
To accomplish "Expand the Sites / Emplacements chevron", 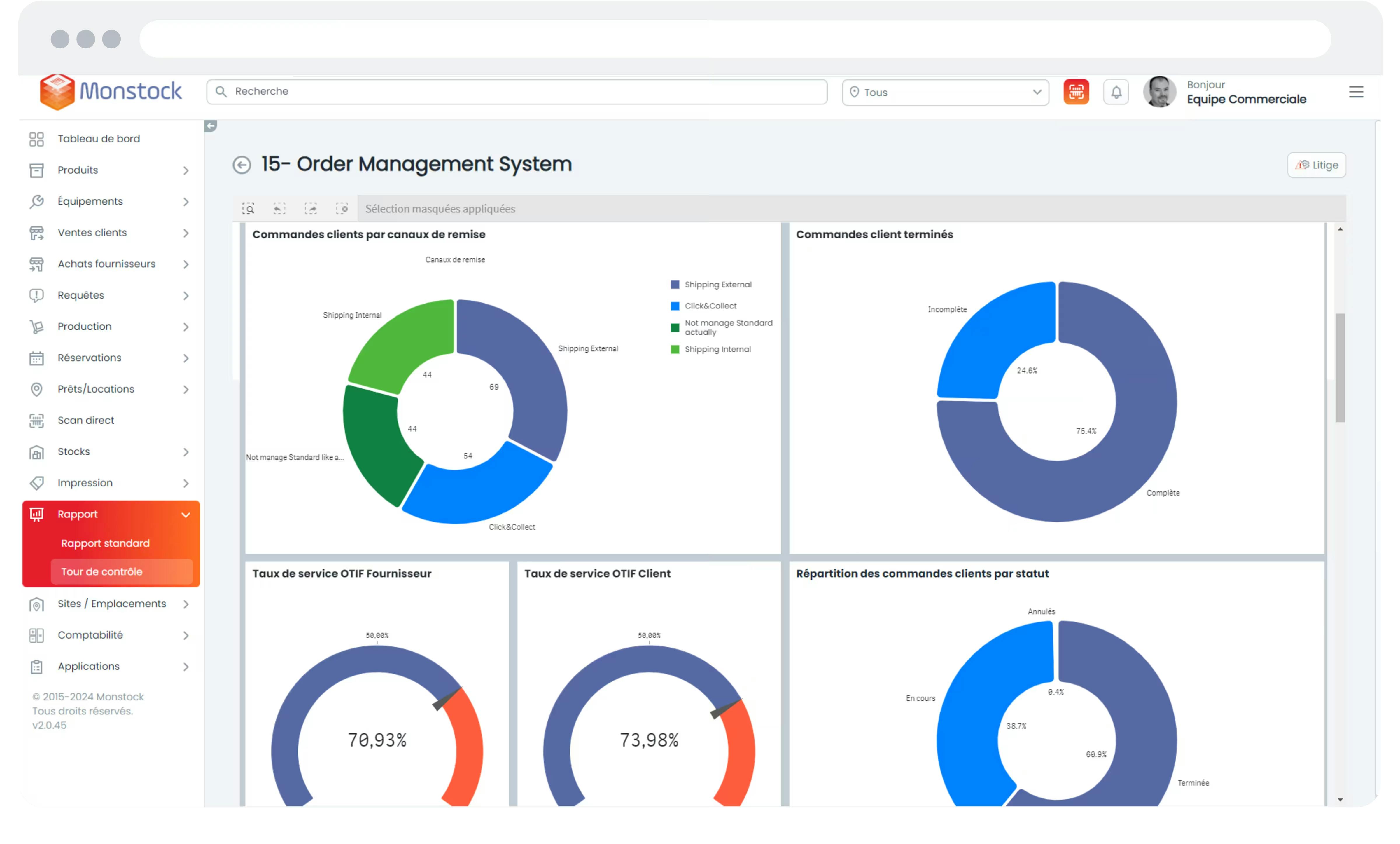I will [186, 605].
